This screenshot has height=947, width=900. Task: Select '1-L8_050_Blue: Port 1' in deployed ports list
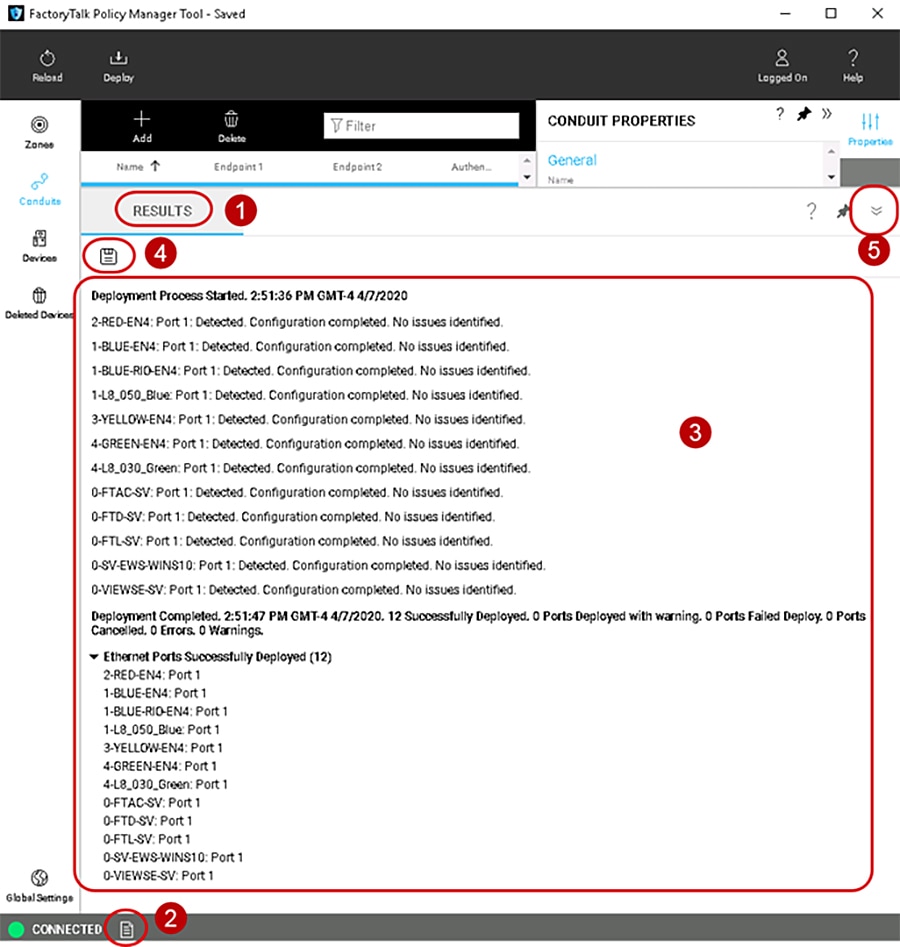tap(161, 730)
